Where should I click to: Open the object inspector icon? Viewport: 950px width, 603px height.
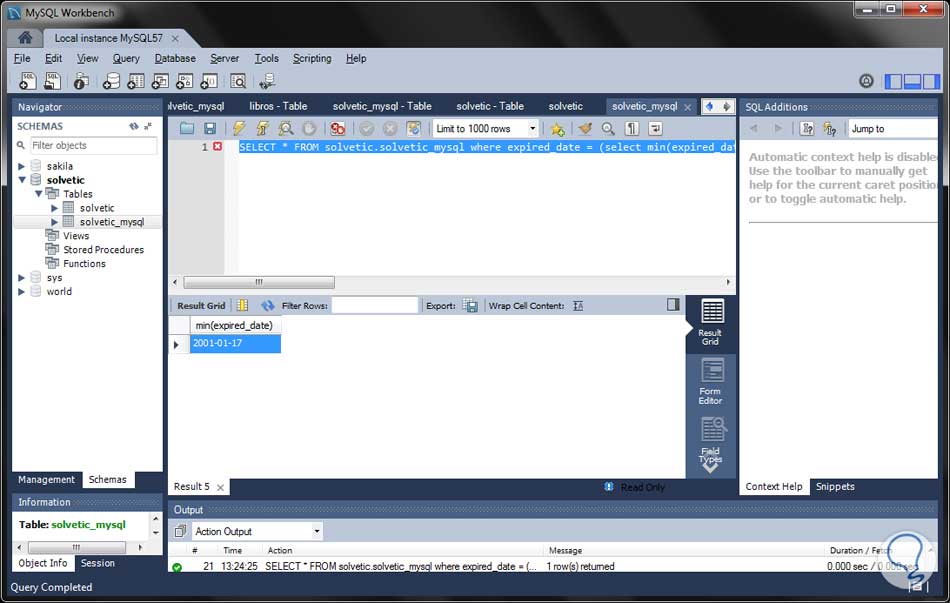tap(81, 81)
